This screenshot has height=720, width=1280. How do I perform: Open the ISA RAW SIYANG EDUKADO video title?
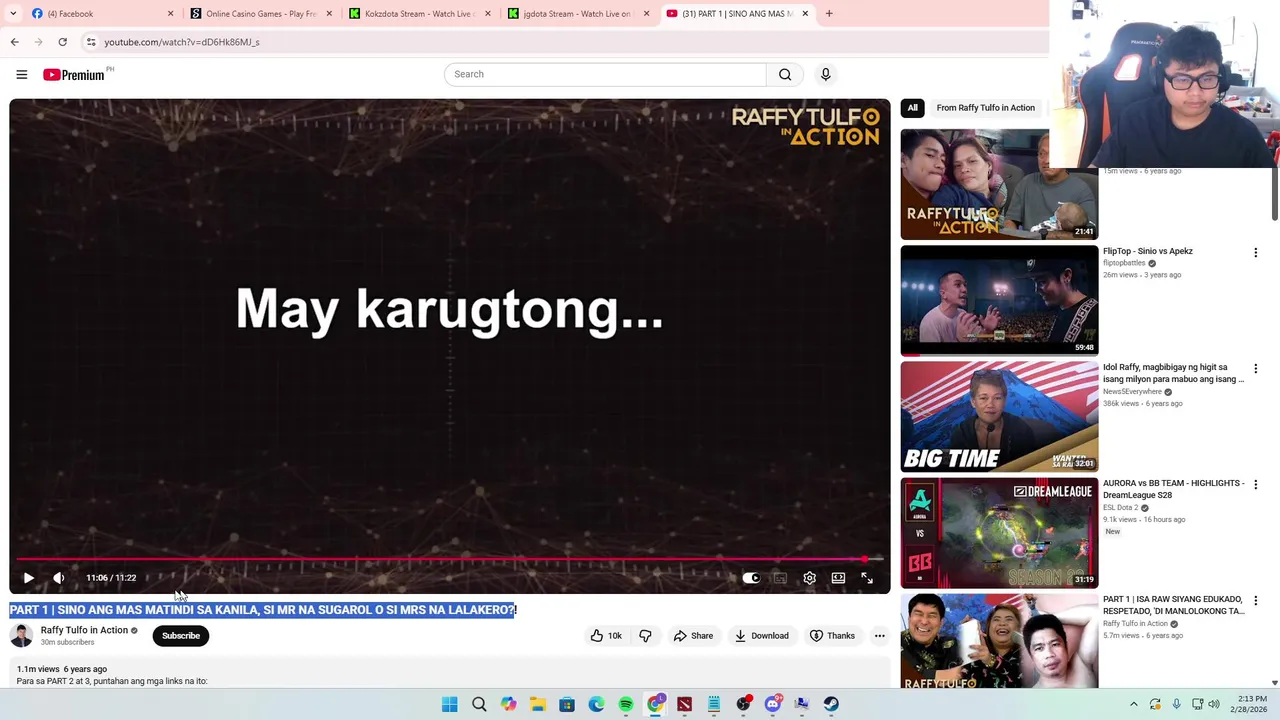[x=1173, y=605]
